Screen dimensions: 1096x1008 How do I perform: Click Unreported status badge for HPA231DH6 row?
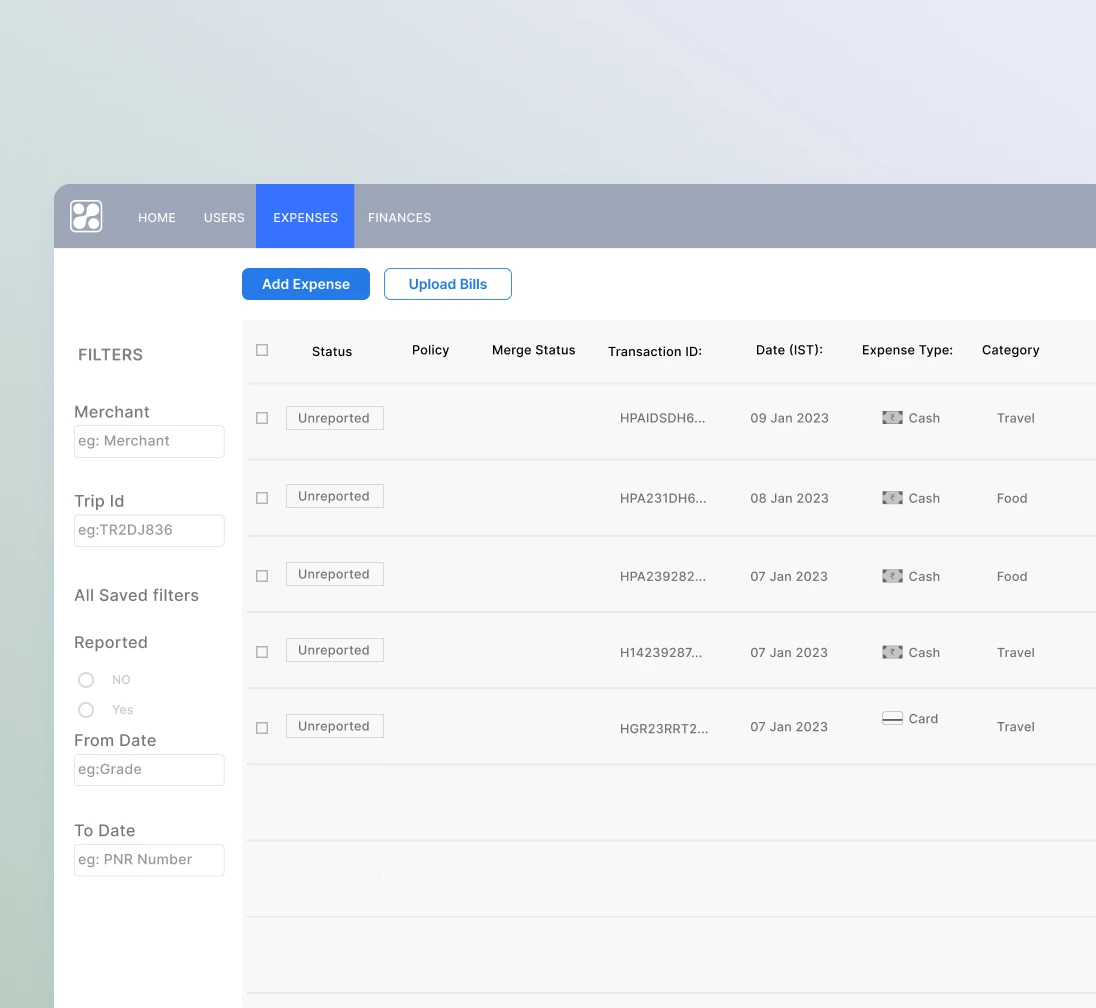click(334, 496)
